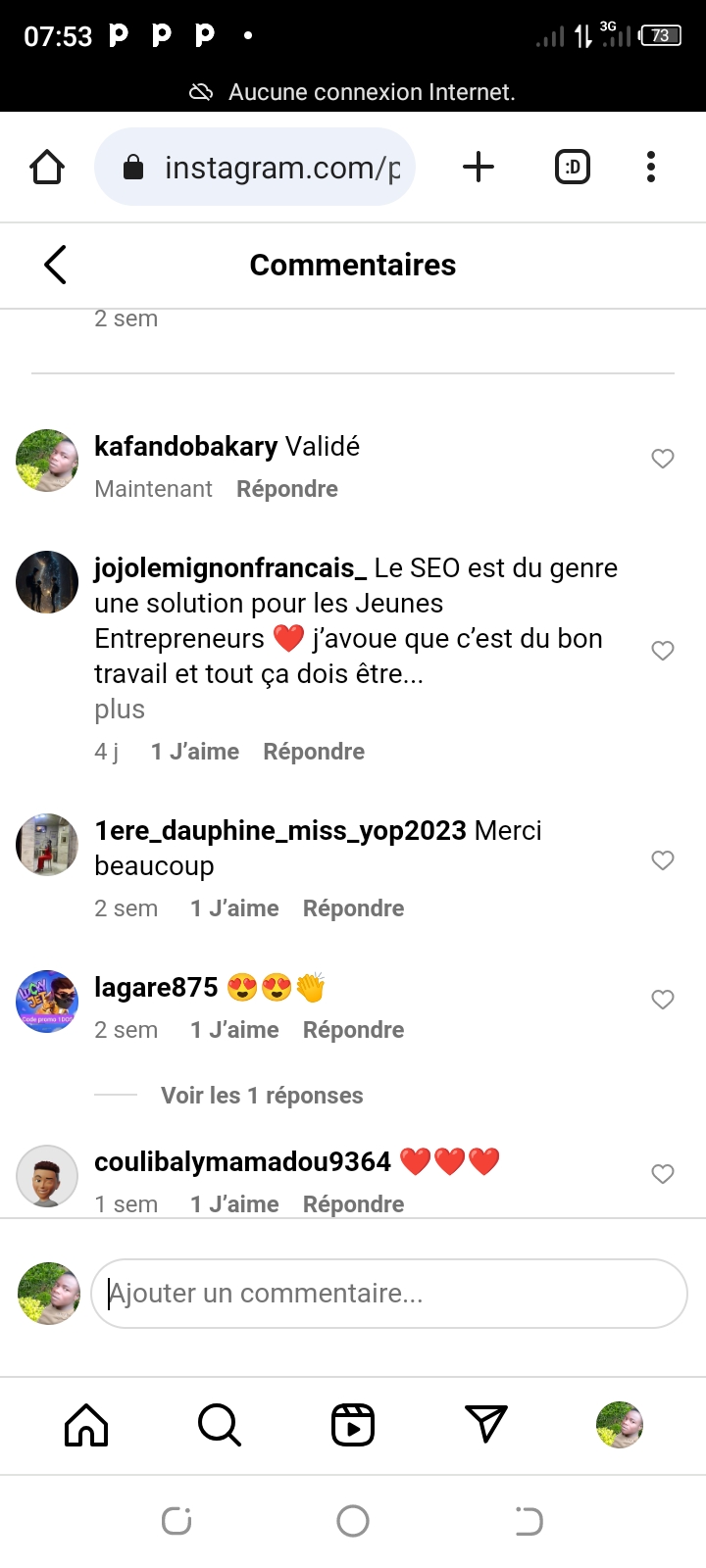706x1568 pixels.
Task: Open browser three-dot menu
Action: 651,167
